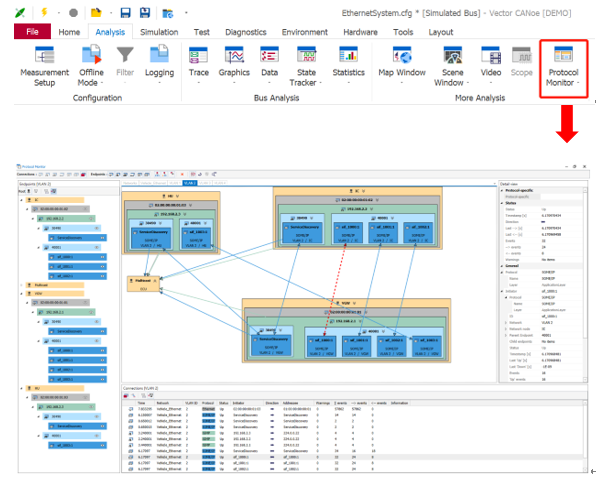The width and height of the screenshot is (596, 482).
Task: Toggle eye icon on VGW 192.168.2.1 row
Action: [x=91, y=312]
